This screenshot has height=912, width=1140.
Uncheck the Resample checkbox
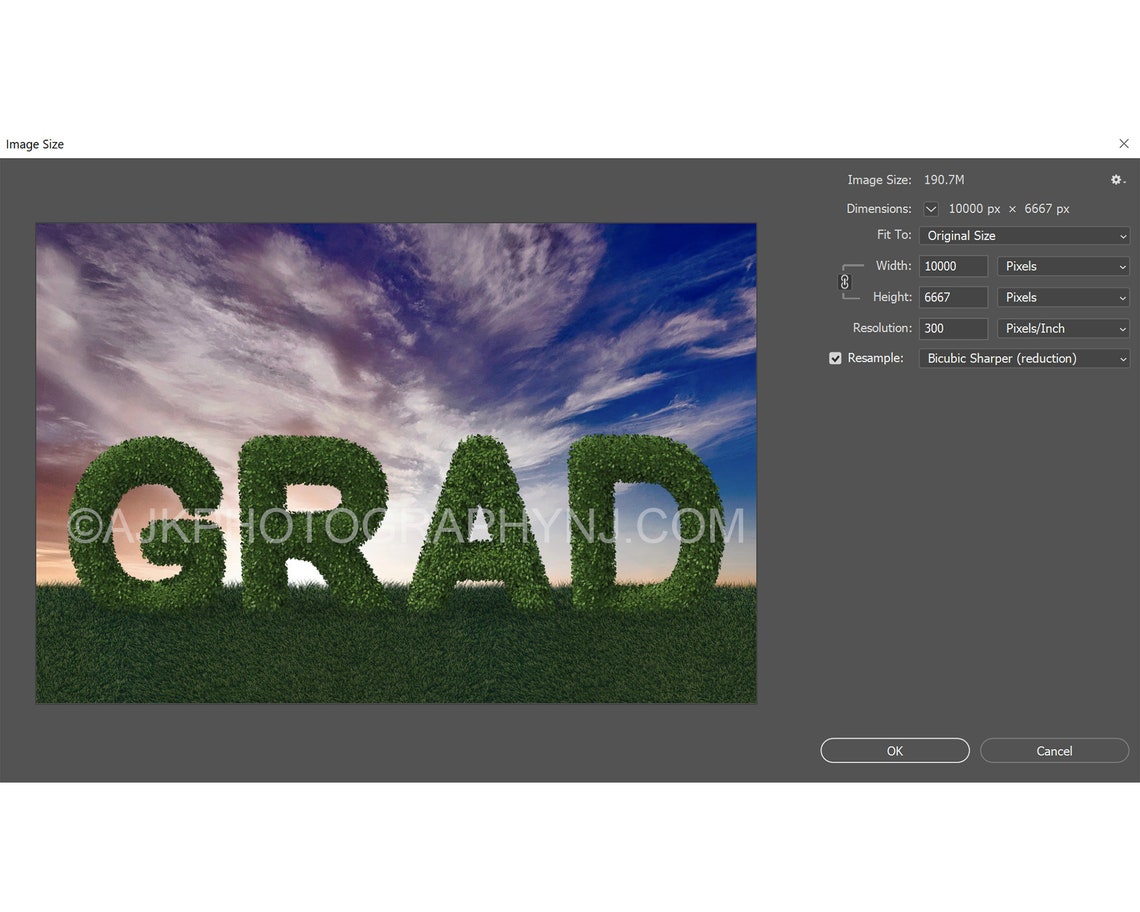(835, 358)
